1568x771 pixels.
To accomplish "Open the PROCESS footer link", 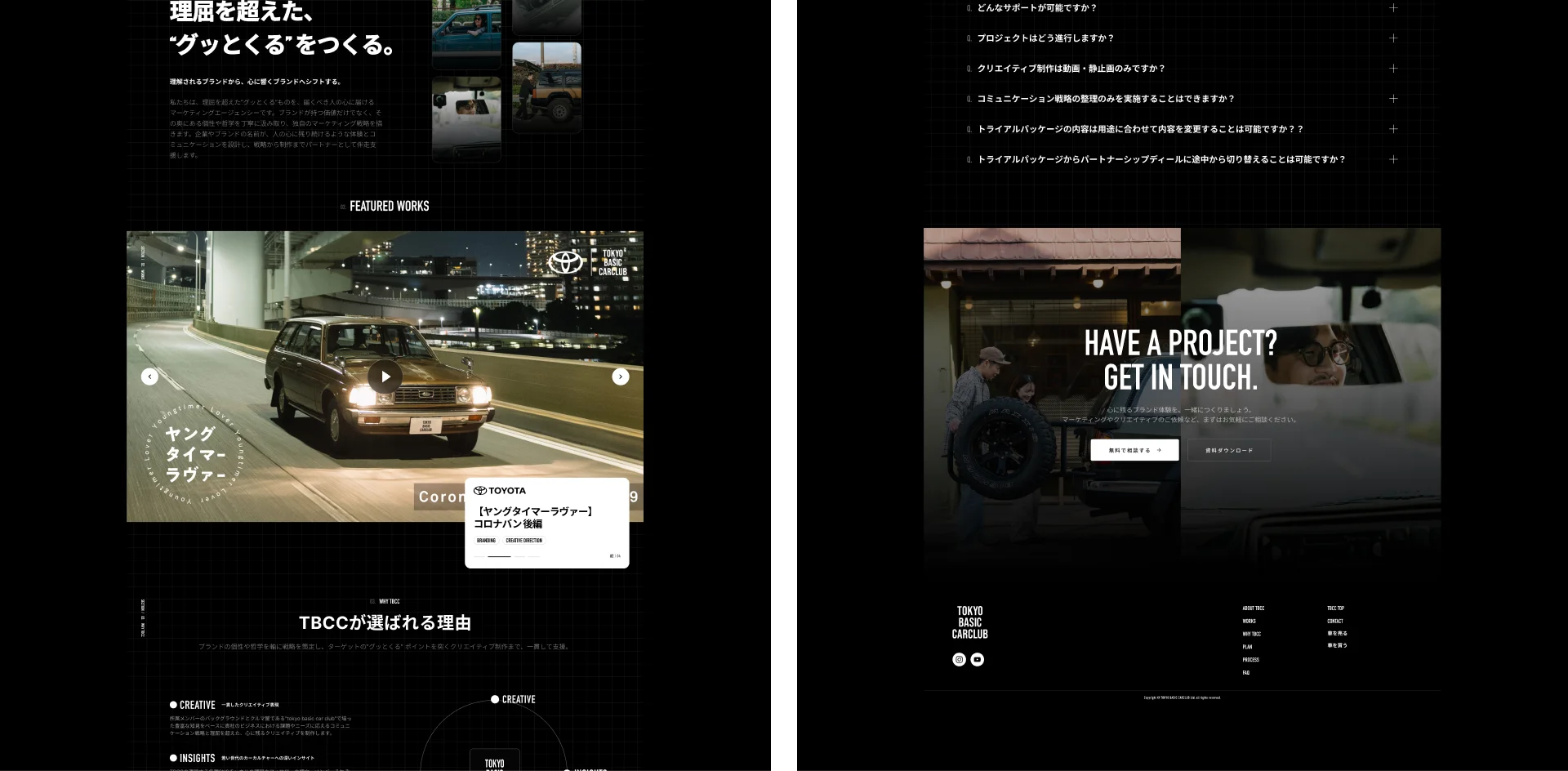I will point(1251,660).
